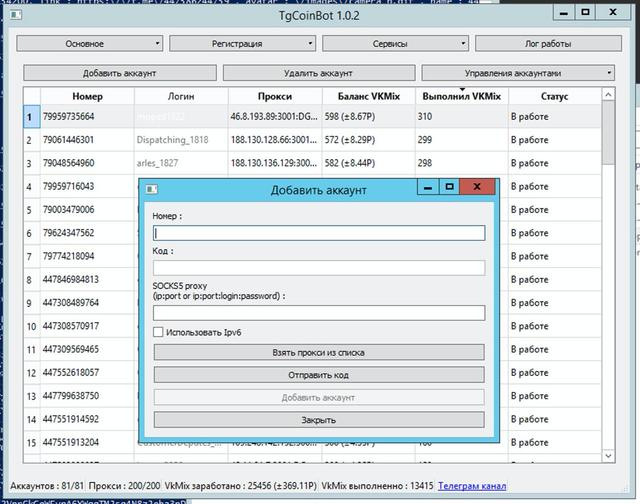Screen dimensions: 640x504
Task: Select number 447552618057 row
Action: pyautogui.click(x=87, y=372)
